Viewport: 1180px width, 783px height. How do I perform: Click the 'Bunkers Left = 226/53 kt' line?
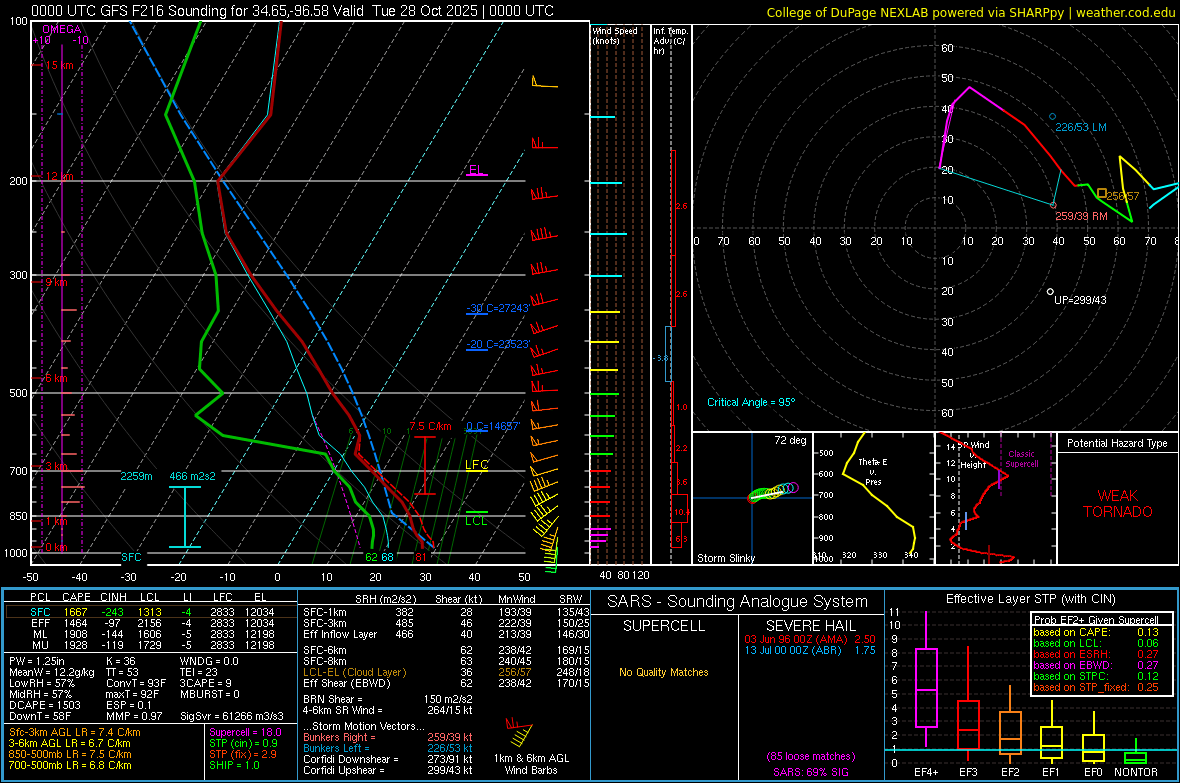click(388, 748)
